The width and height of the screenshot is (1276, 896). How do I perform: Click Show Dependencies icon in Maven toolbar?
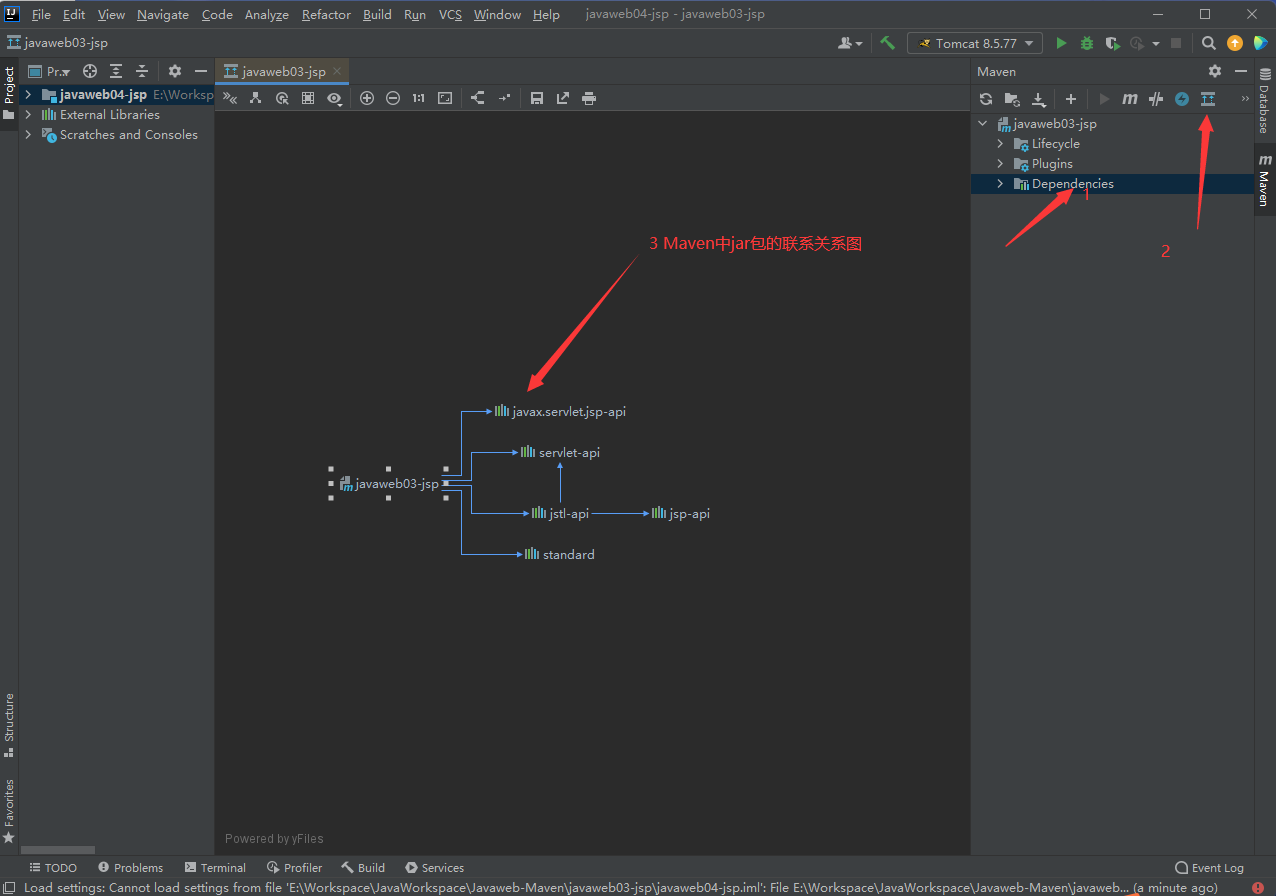point(1207,99)
